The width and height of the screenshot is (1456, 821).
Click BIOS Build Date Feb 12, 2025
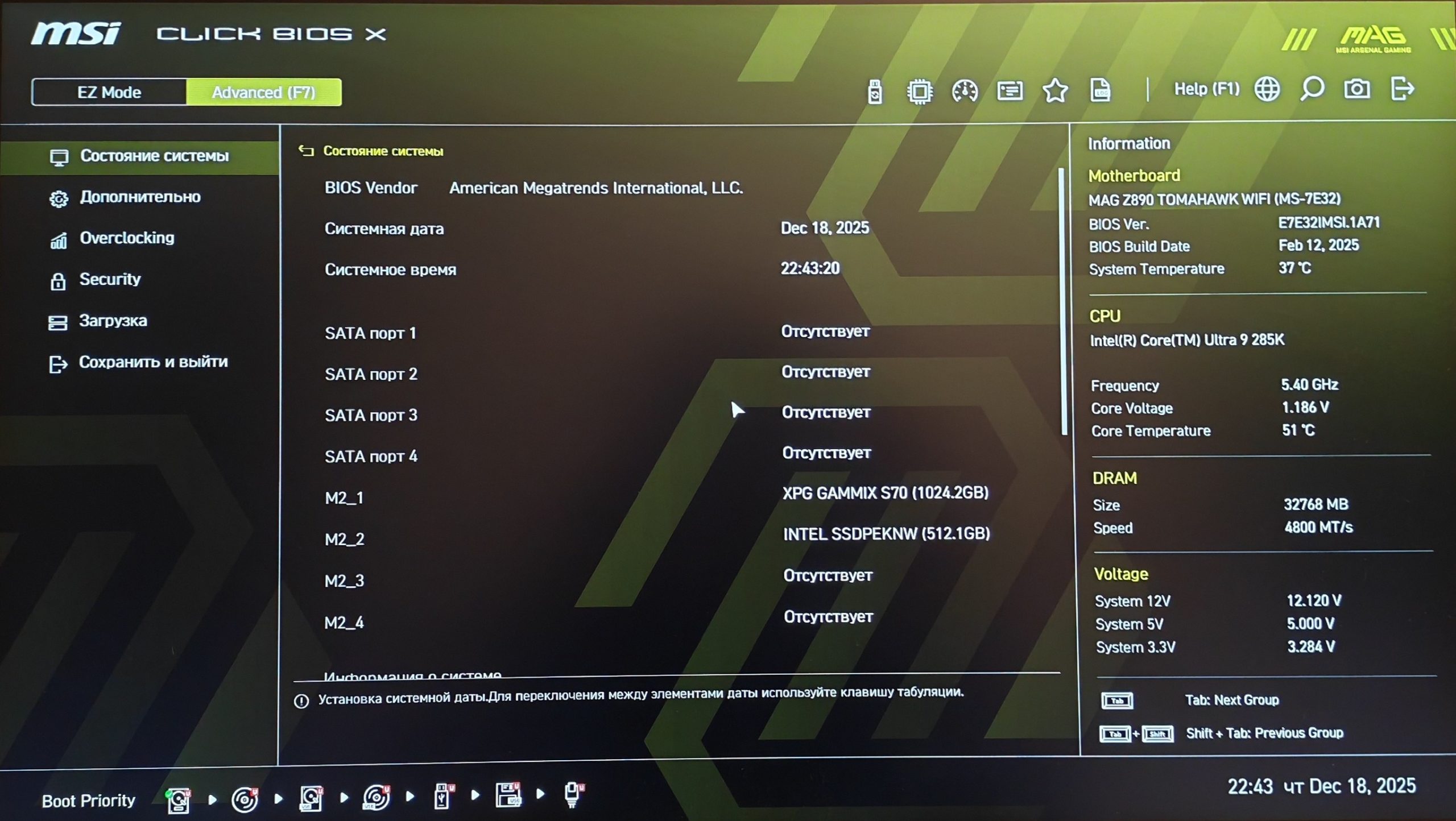pos(1319,246)
